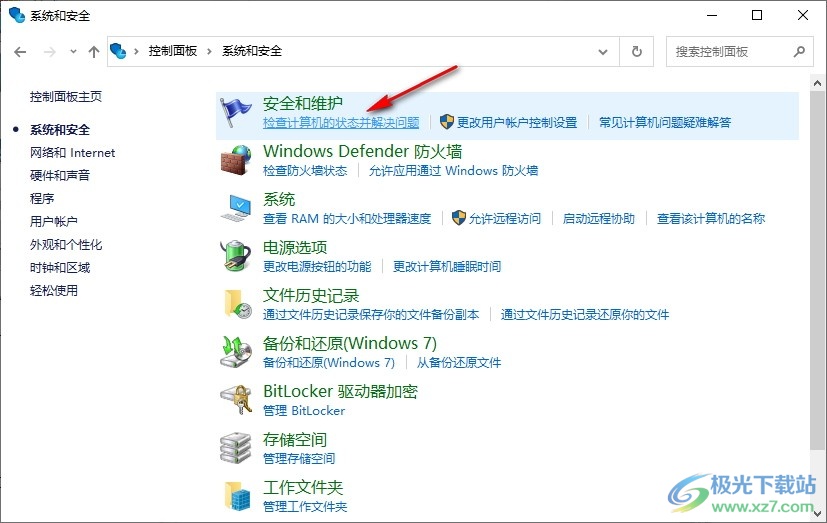Viewport: 827px width, 523px height.
Task: Click 管理工作文件夹 link
Action: [305, 507]
